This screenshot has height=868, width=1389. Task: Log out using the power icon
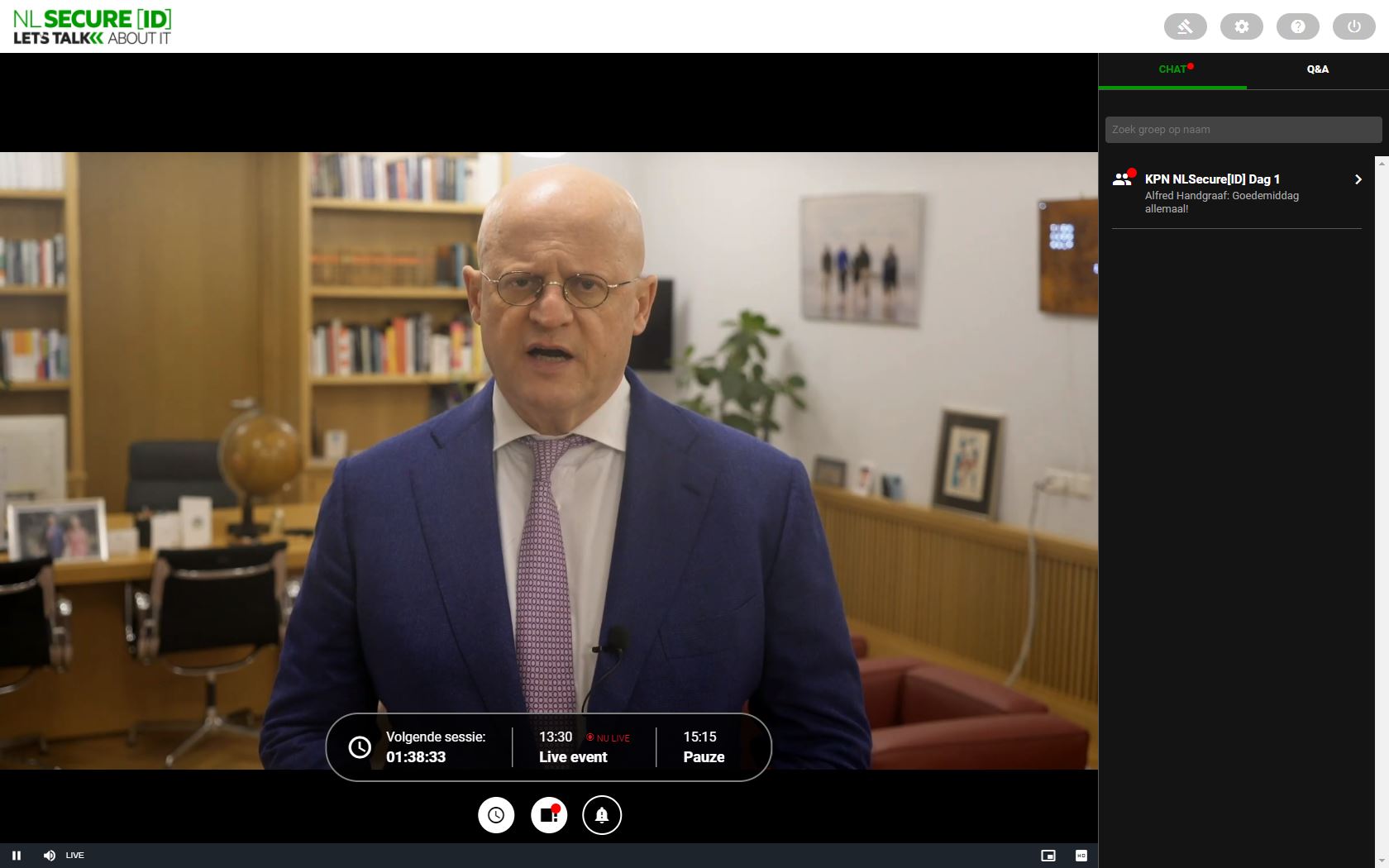[1353, 26]
